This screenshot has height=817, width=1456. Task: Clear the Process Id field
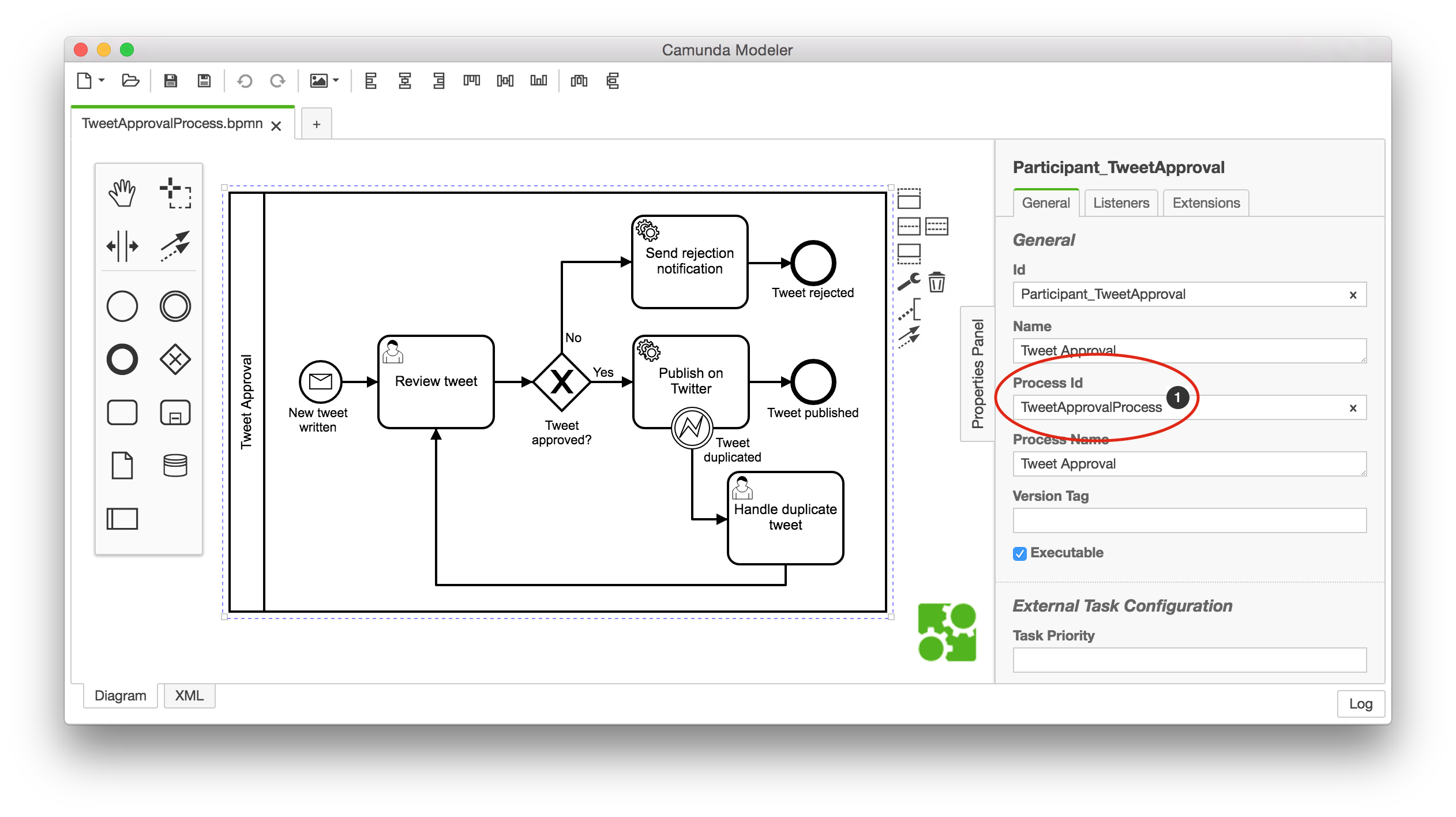tap(1353, 409)
